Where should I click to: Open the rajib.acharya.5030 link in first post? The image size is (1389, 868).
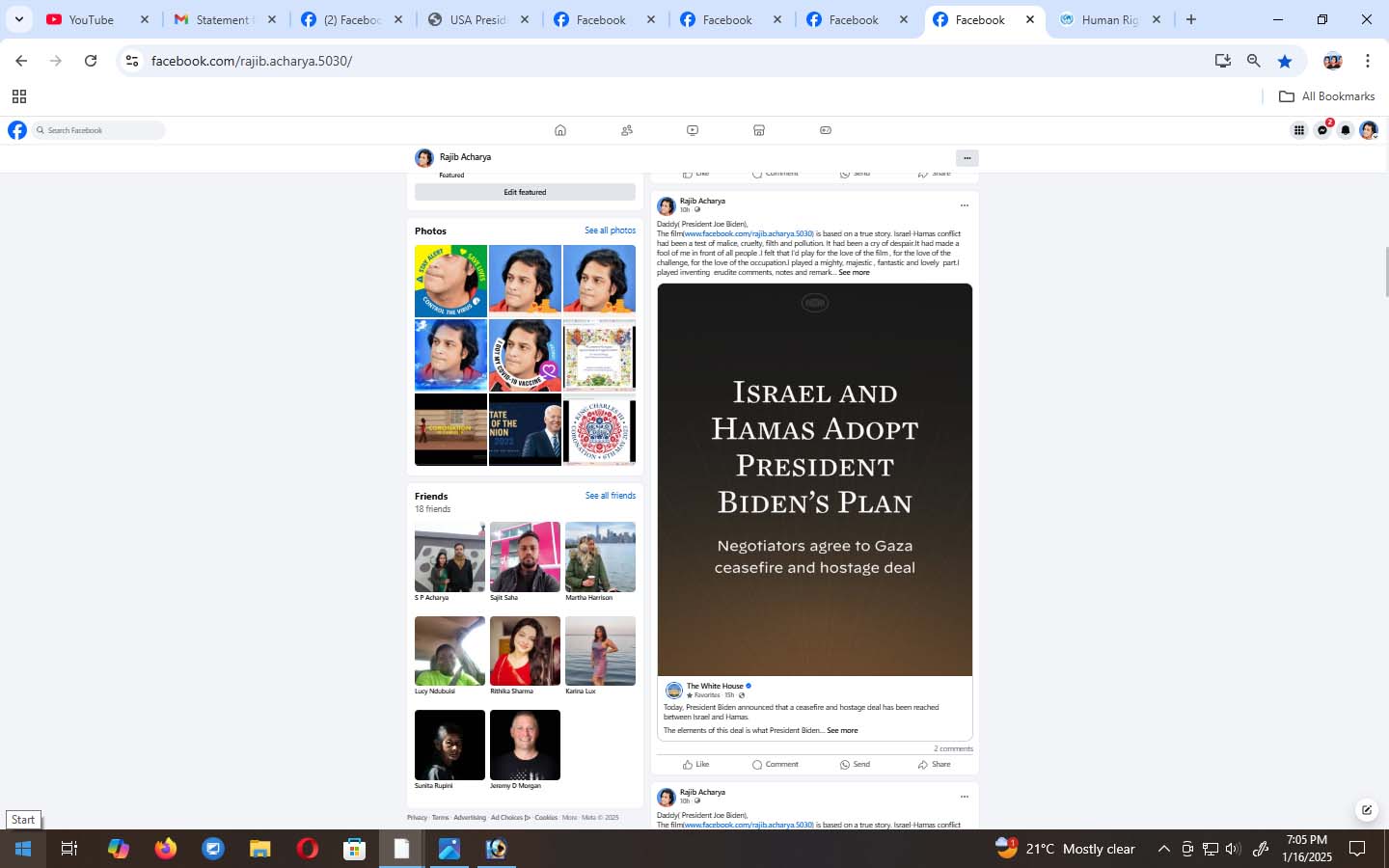pyautogui.click(x=749, y=234)
